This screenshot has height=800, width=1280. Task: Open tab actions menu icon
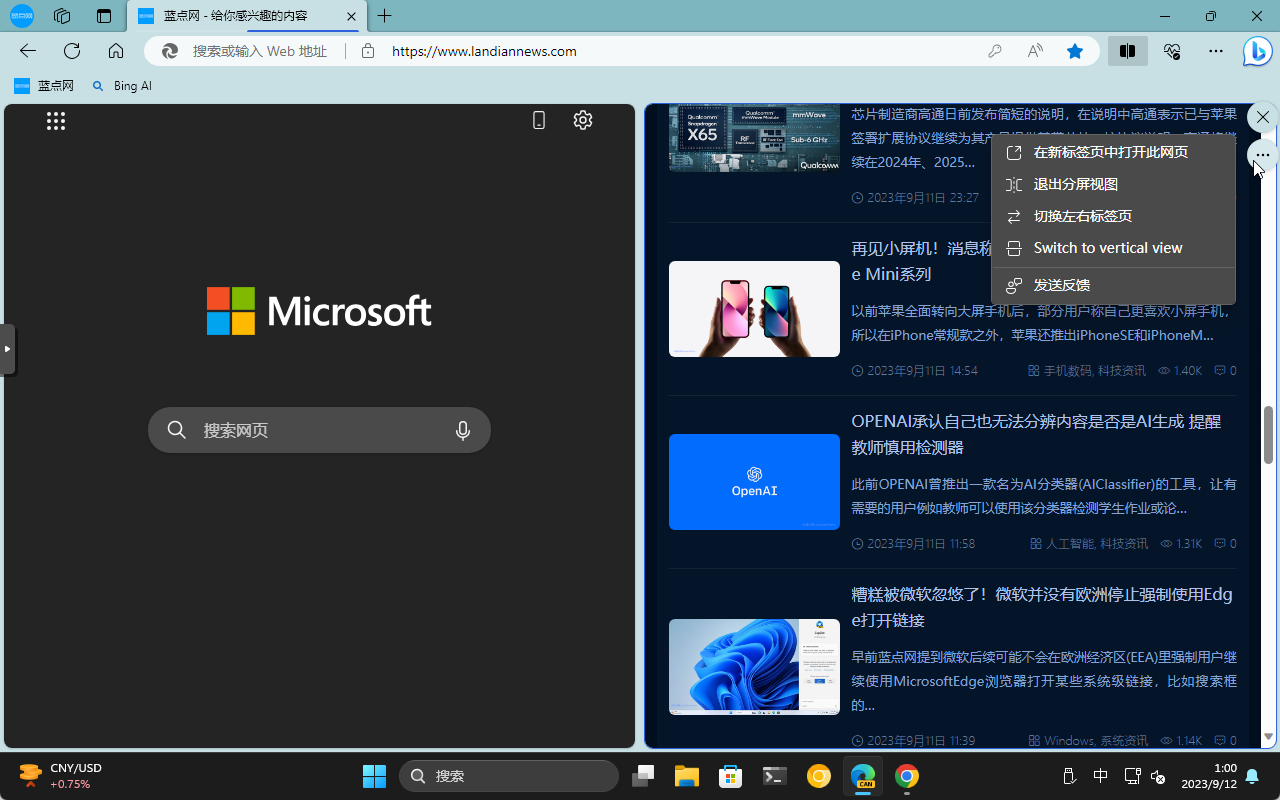pos(104,16)
